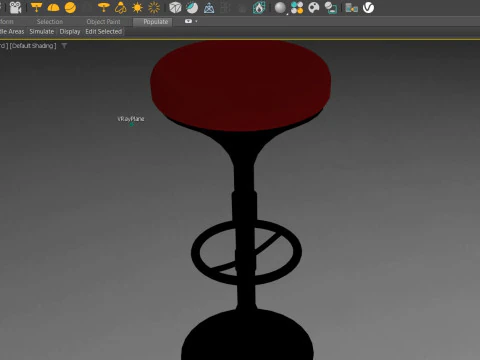This screenshot has height=360, width=480.
Task: Click the green VRayPlane helper dot
Action: (x=132, y=125)
